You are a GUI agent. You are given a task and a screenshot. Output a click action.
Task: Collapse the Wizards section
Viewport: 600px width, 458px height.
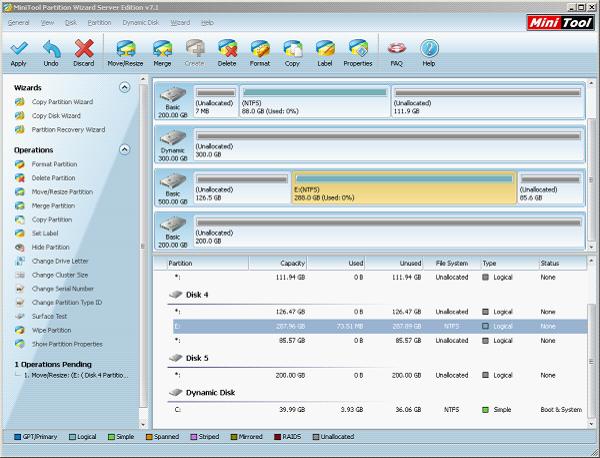124,87
